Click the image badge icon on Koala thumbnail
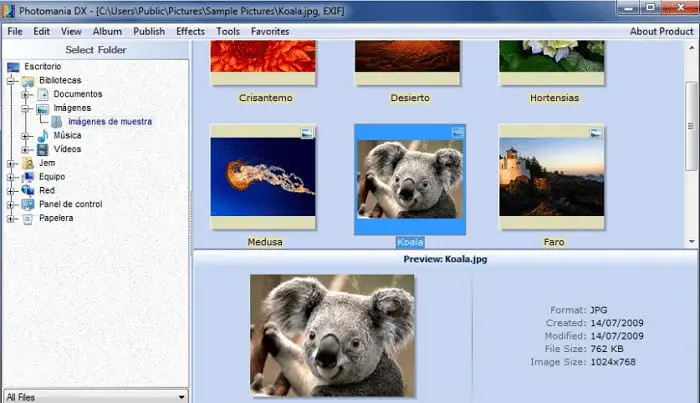 (458, 133)
